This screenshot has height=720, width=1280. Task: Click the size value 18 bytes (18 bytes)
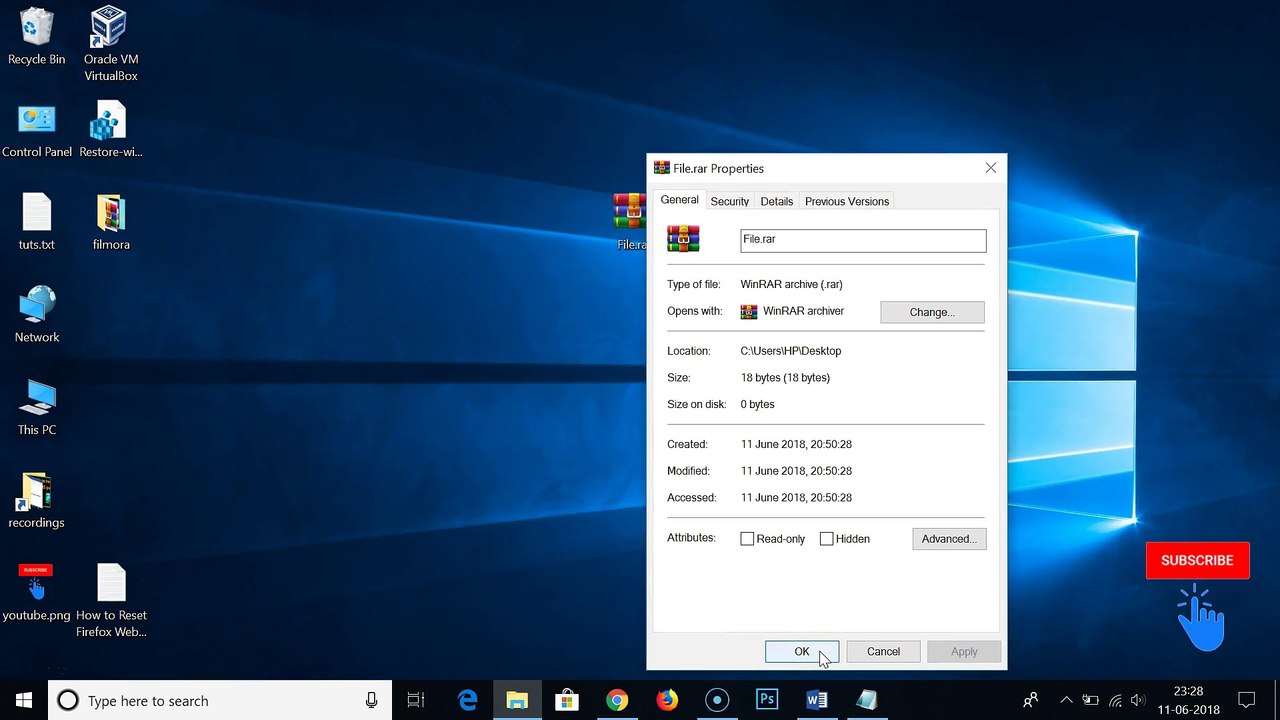point(785,378)
